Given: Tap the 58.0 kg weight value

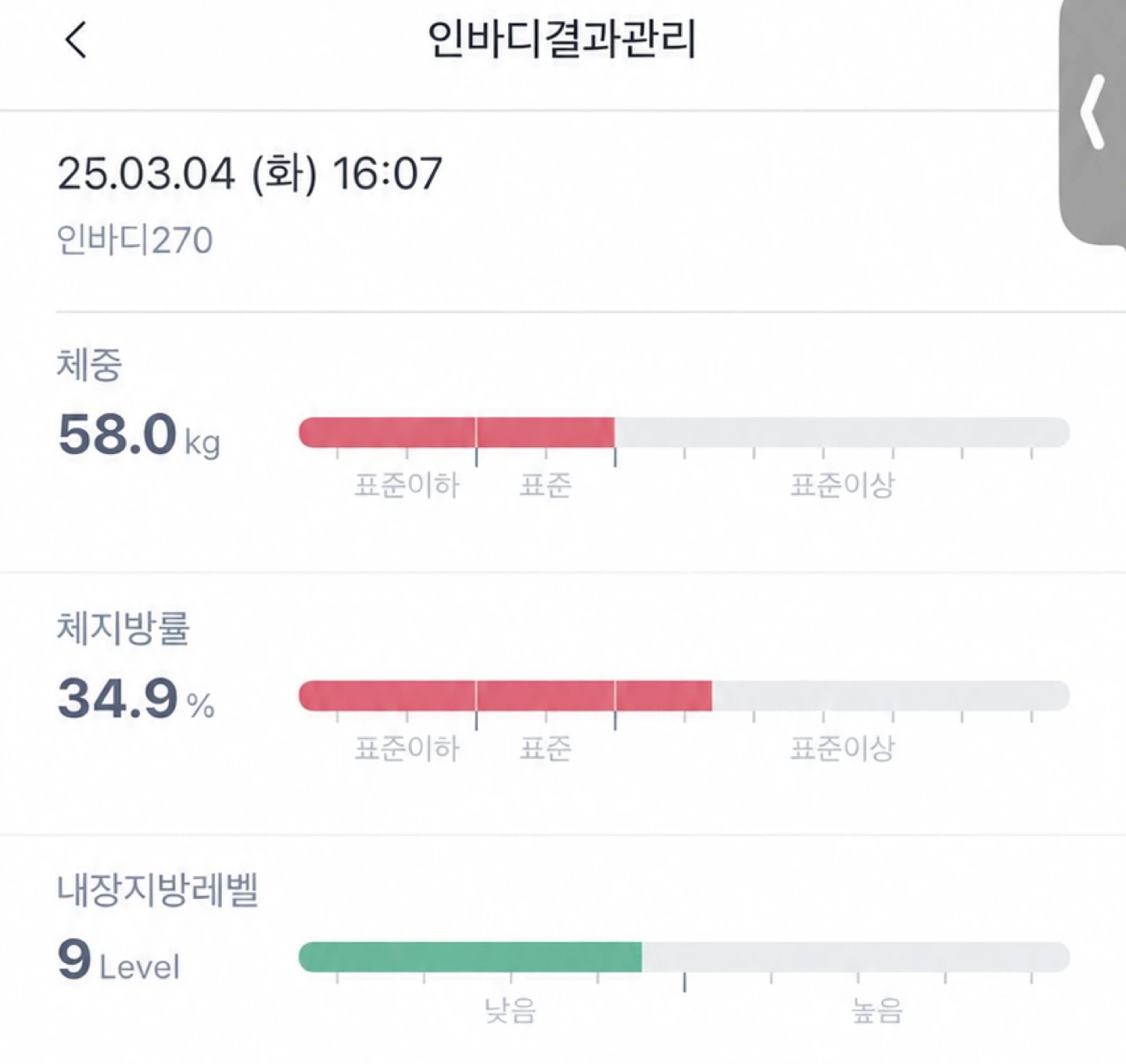Looking at the screenshot, I should coord(138,435).
